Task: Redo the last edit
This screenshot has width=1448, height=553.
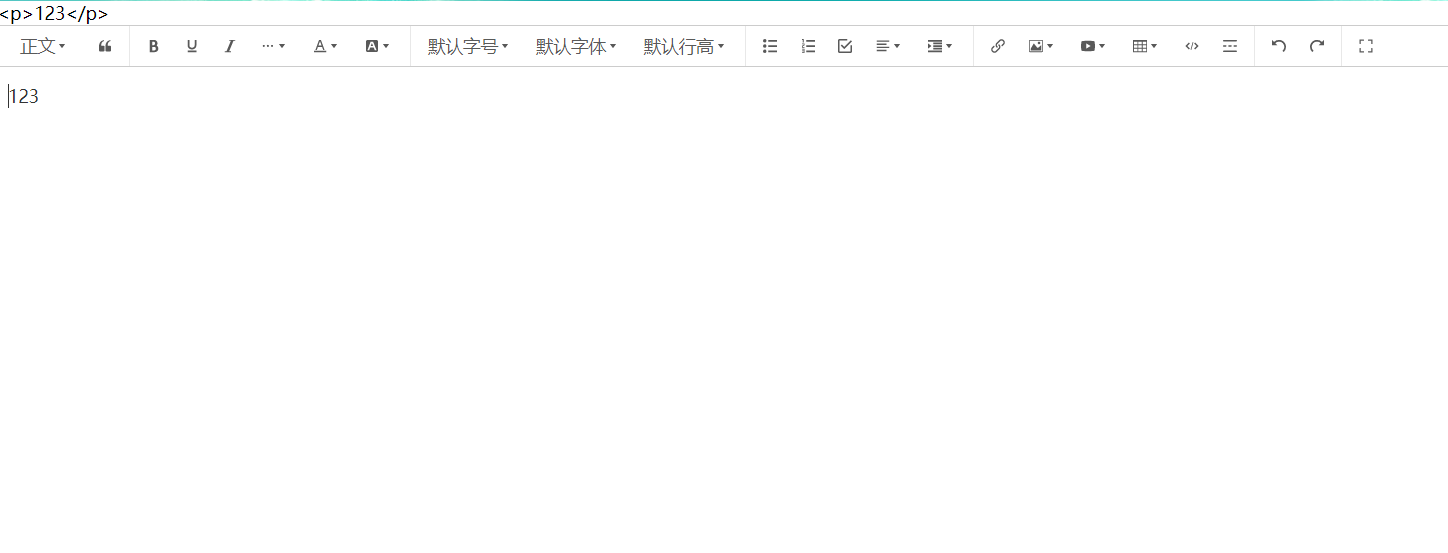Action: click(1317, 46)
